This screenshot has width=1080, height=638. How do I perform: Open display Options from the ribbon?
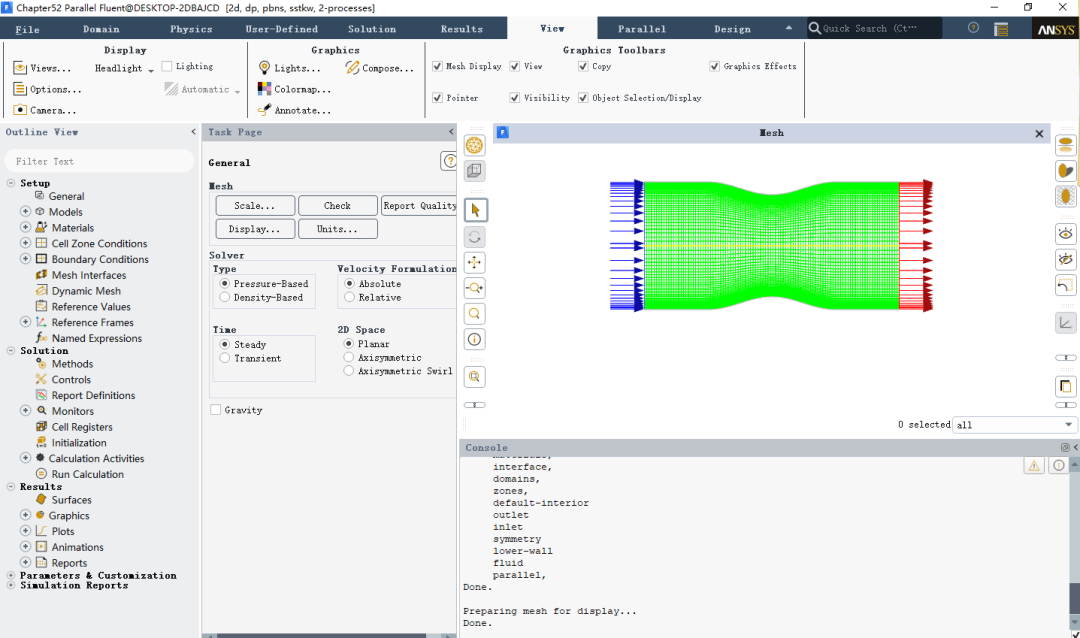48,89
